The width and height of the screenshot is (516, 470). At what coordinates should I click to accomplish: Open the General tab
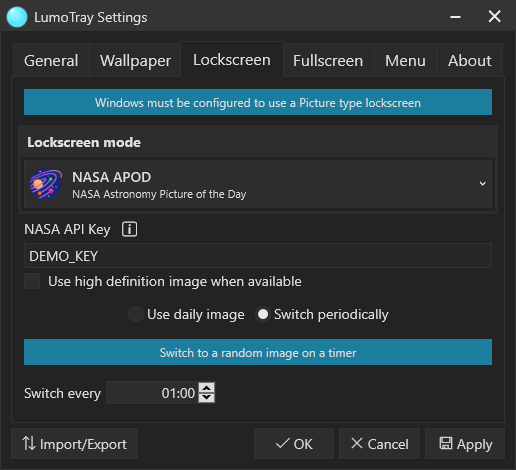pyautogui.click(x=51, y=61)
